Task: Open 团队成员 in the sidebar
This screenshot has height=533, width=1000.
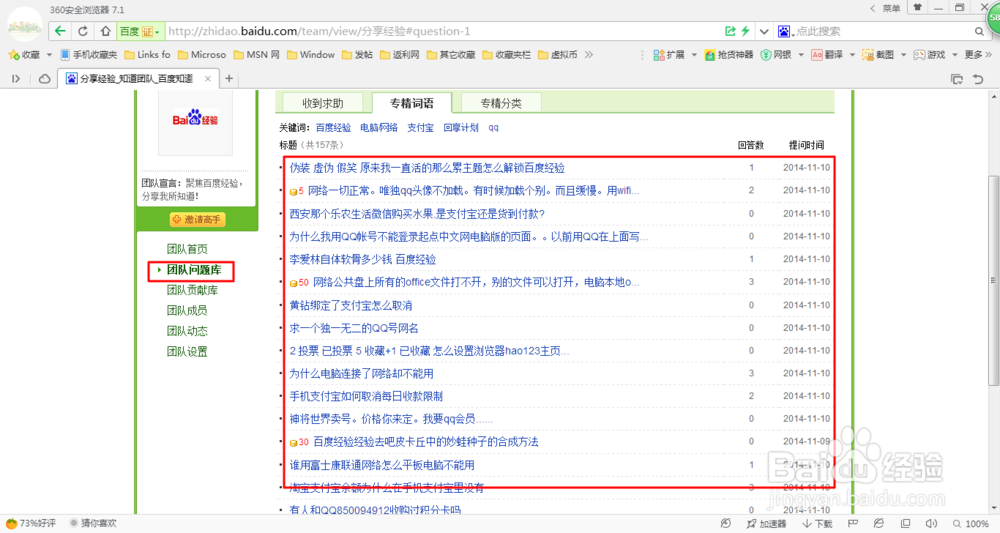Action: tap(187, 310)
